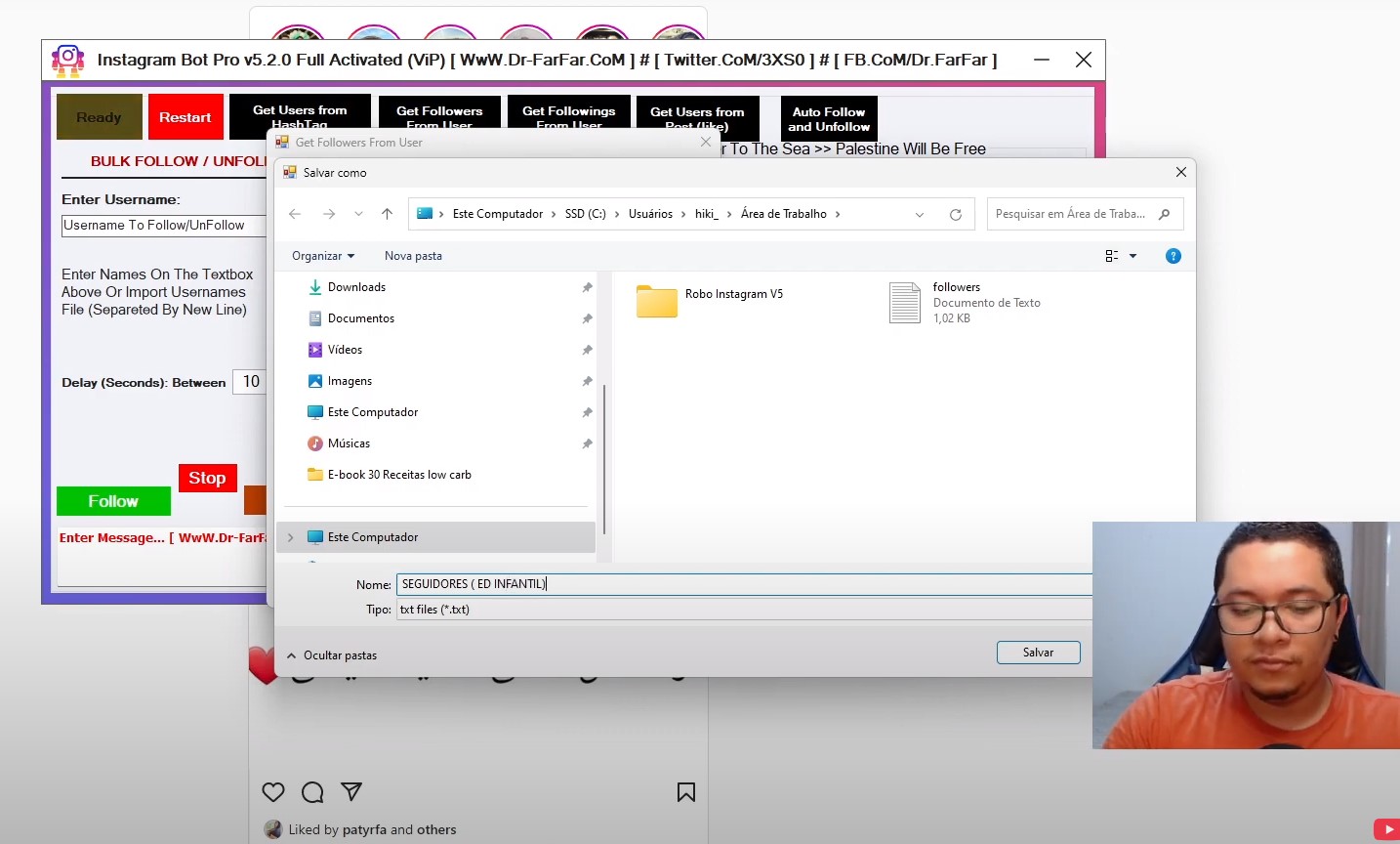The width and height of the screenshot is (1400, 844).
Task: Click the search magnifier icon
Action: coord(1164,214)
